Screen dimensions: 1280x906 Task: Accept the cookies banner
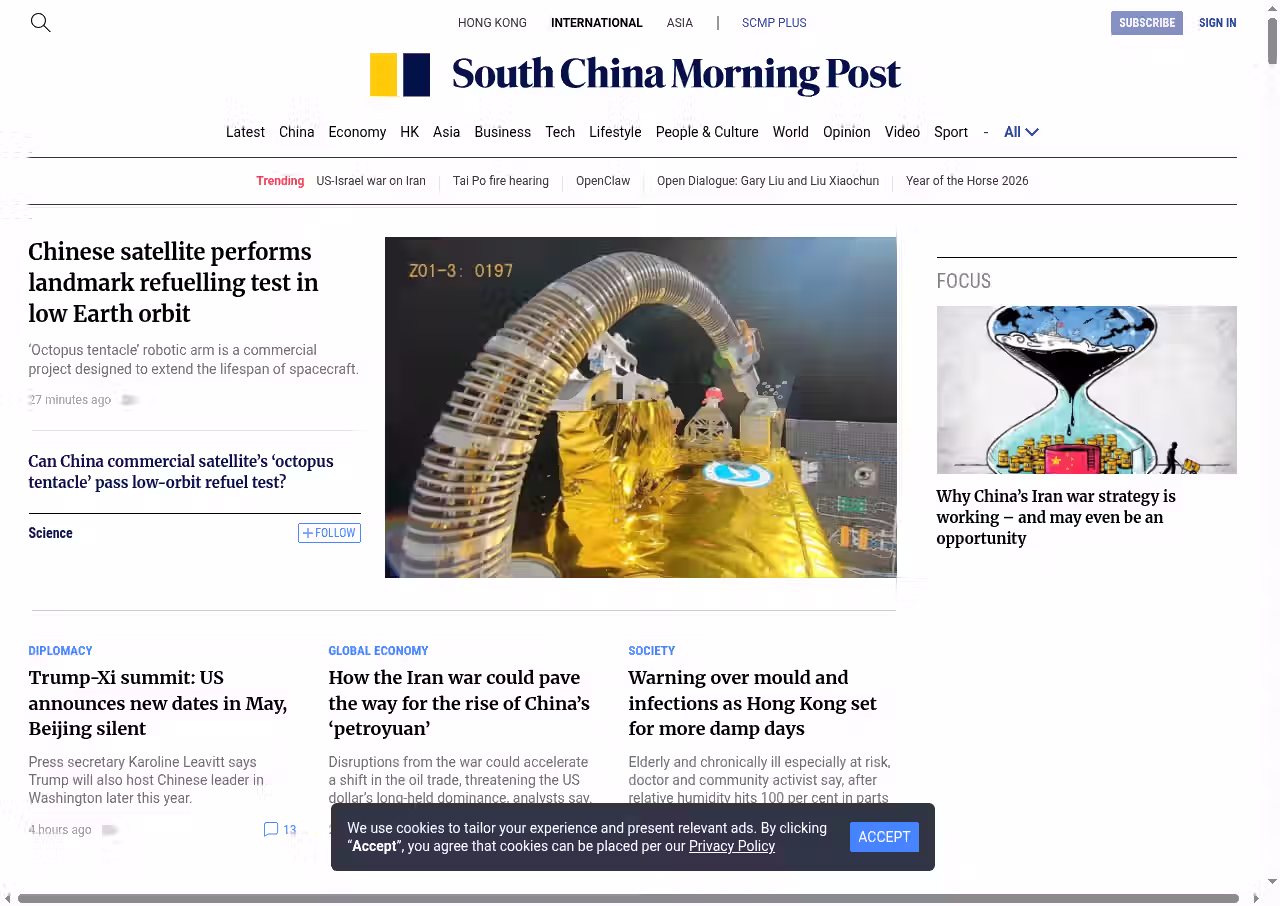pyautogui.click(x=884, y=837)
